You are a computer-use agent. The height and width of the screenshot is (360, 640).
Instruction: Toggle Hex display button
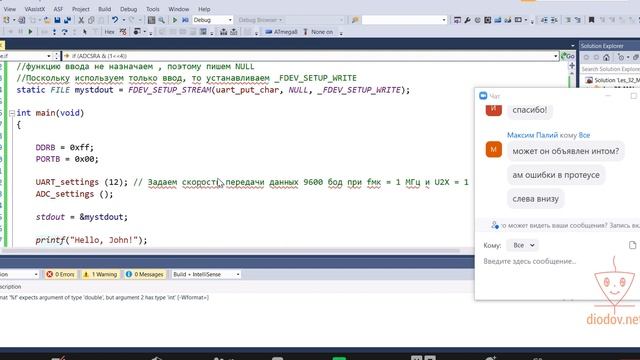(x=109, y=32)
